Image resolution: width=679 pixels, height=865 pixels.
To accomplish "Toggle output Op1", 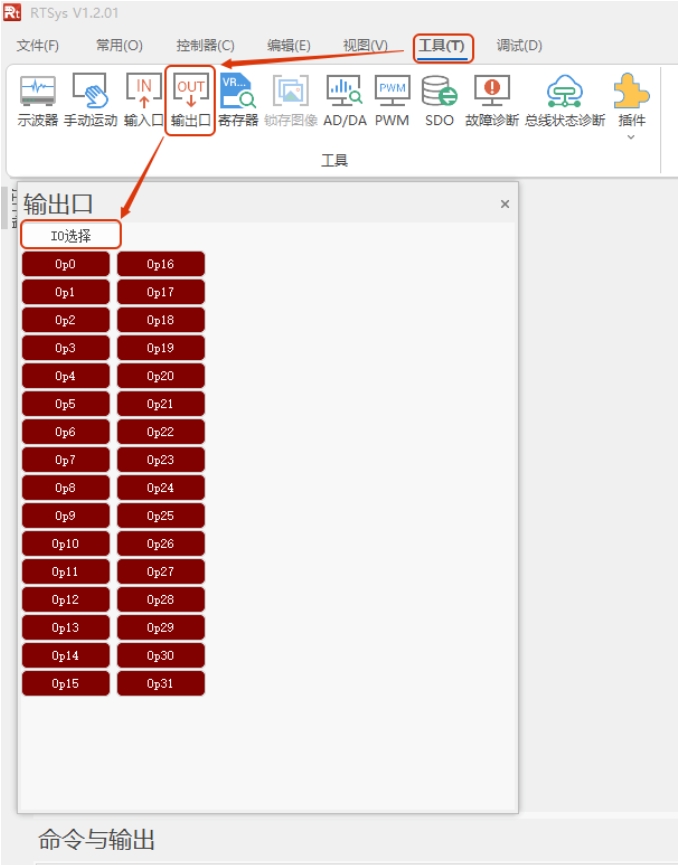I will point(66,292).
